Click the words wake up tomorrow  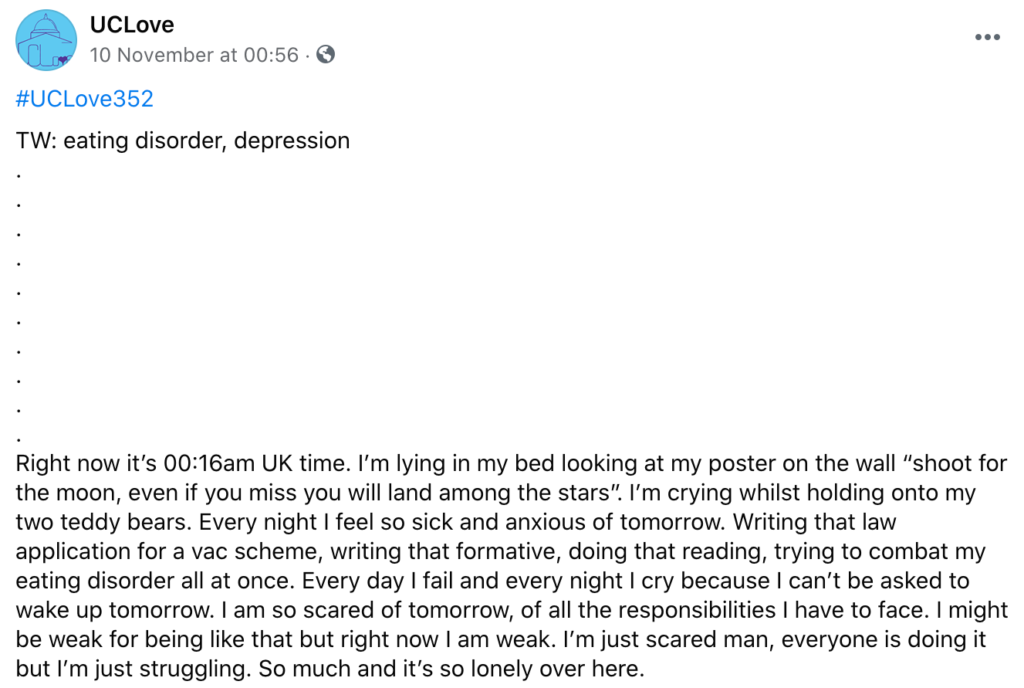coord(114,610)
